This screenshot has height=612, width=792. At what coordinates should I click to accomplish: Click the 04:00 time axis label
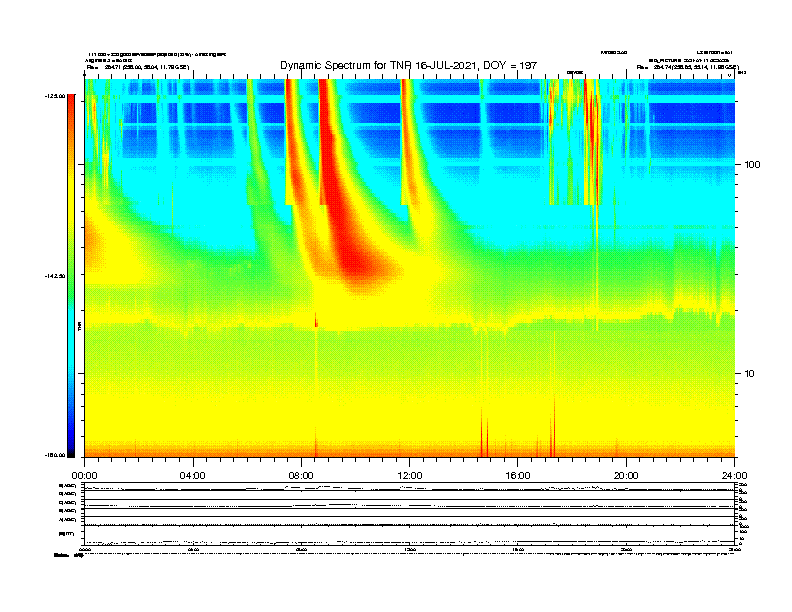point(193,476)
